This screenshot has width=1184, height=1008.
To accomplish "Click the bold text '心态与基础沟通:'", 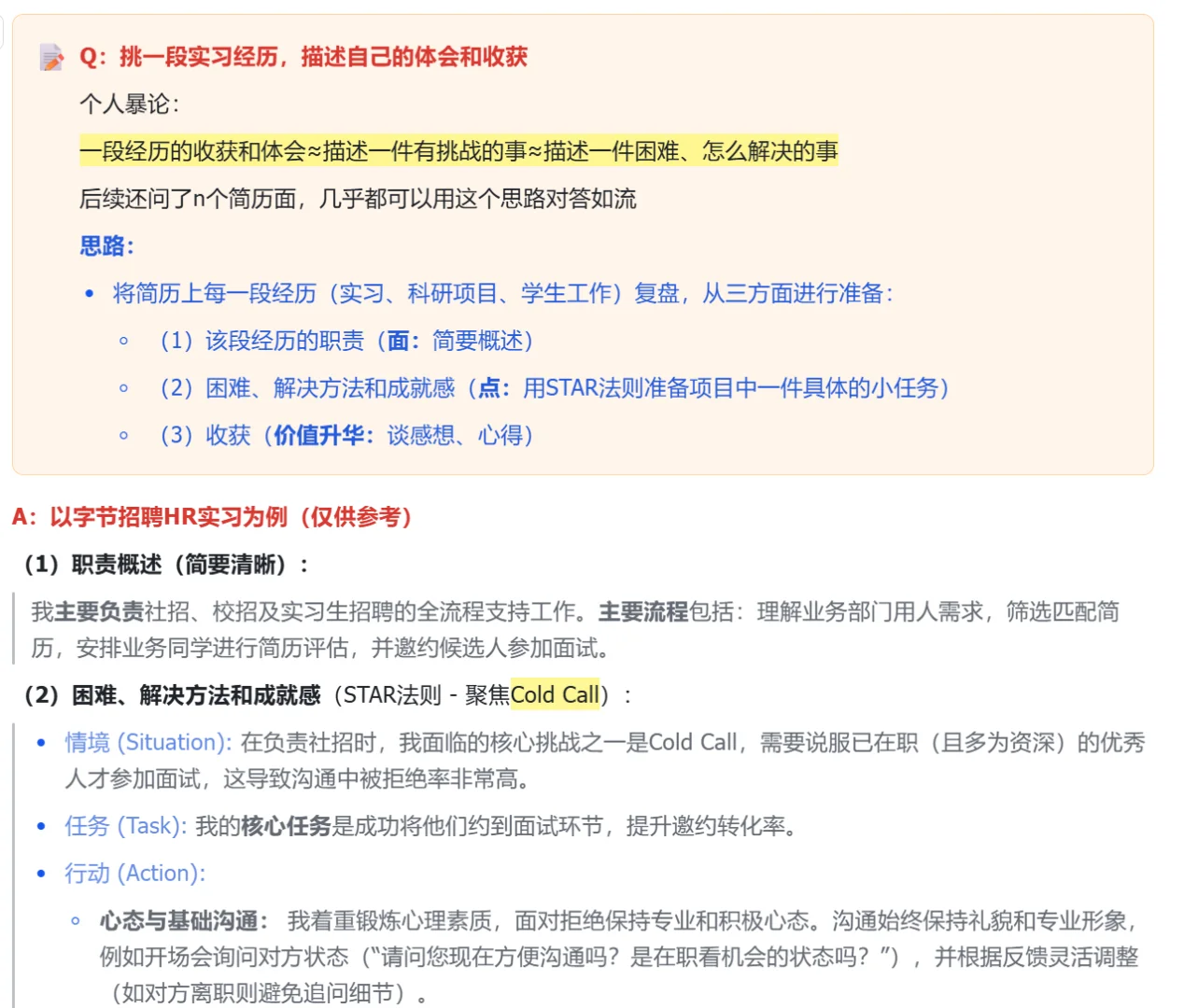I will (184, 921).
